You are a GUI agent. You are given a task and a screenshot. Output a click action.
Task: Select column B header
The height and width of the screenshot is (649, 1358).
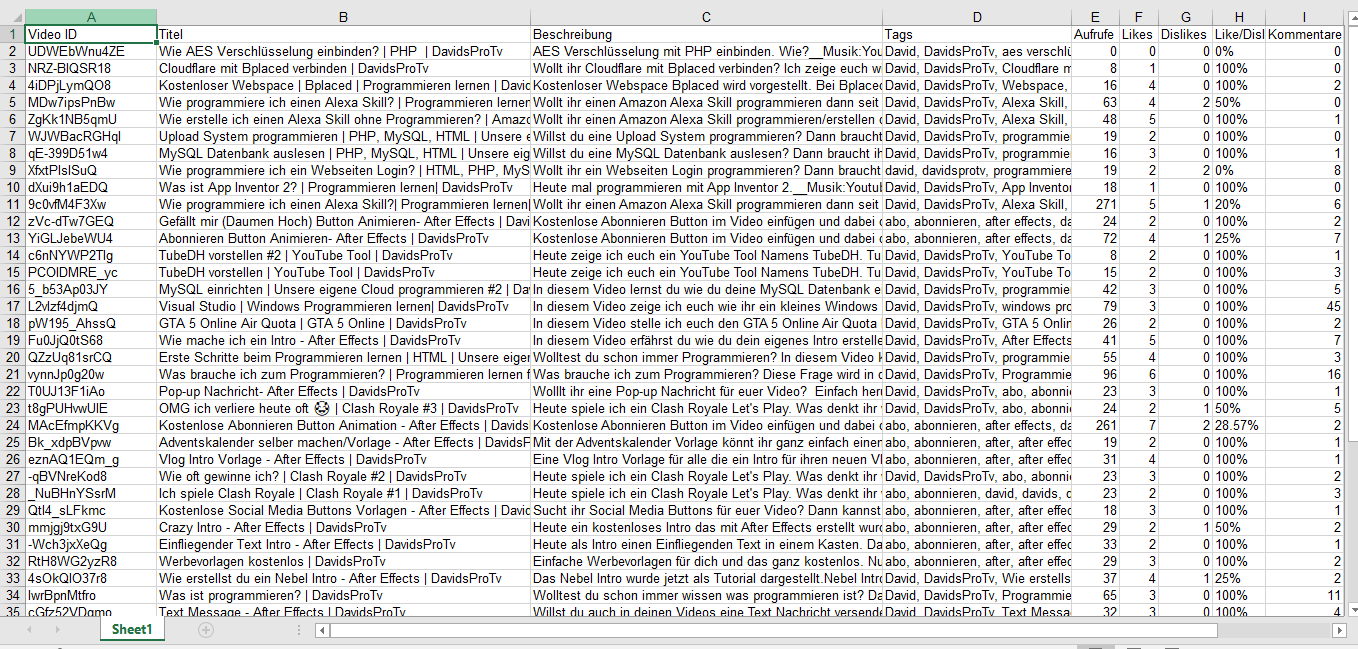(343, 17)
